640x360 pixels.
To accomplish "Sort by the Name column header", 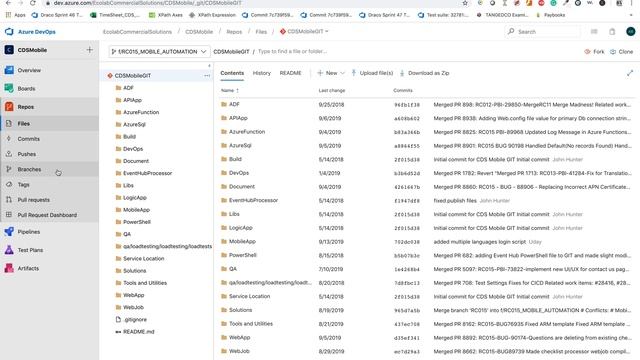I will coord(230,91).
